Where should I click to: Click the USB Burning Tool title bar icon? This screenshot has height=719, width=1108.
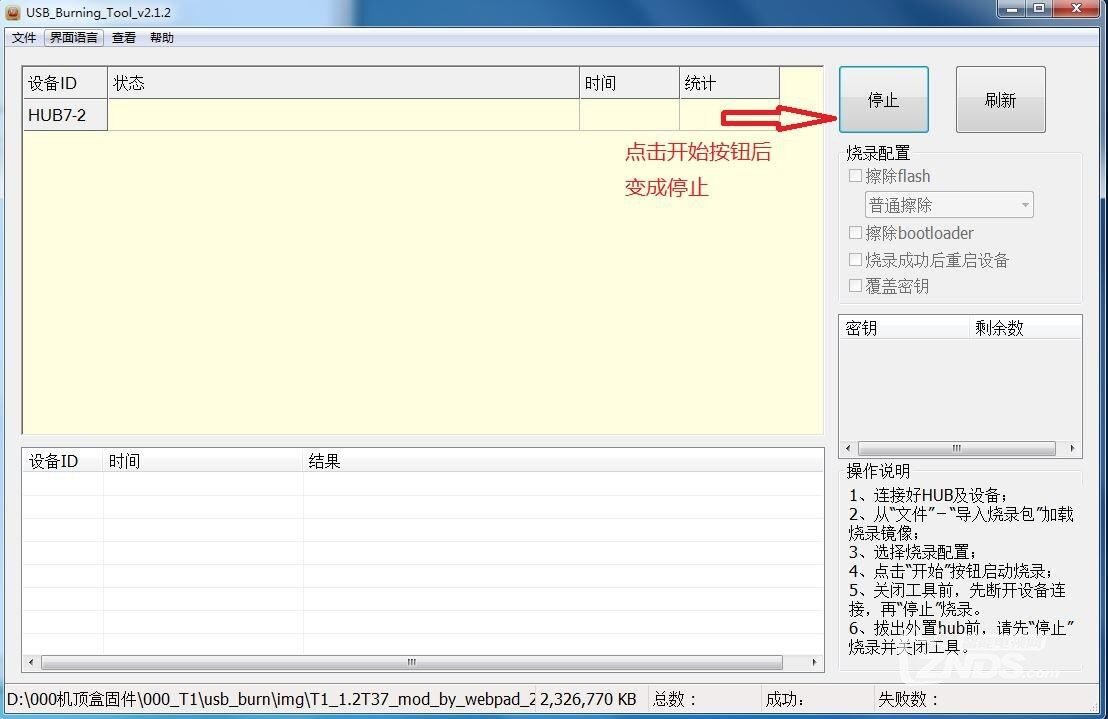point(12,12)
